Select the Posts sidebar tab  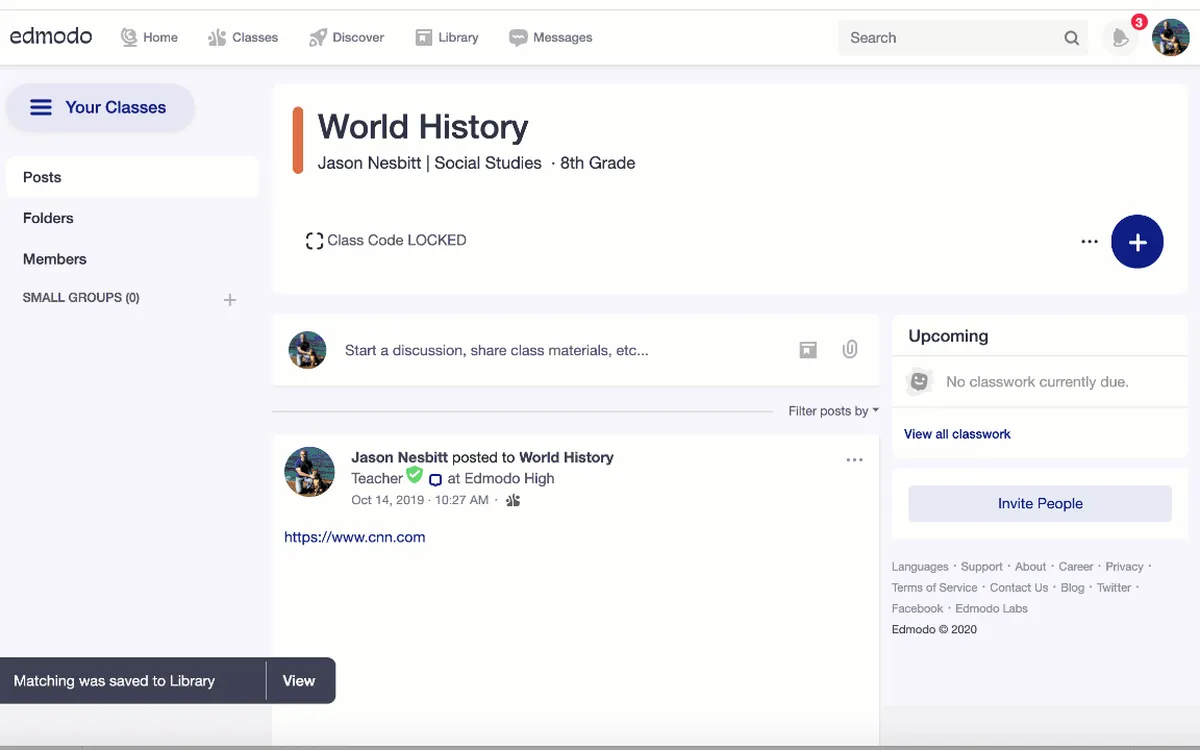(132, 177)
